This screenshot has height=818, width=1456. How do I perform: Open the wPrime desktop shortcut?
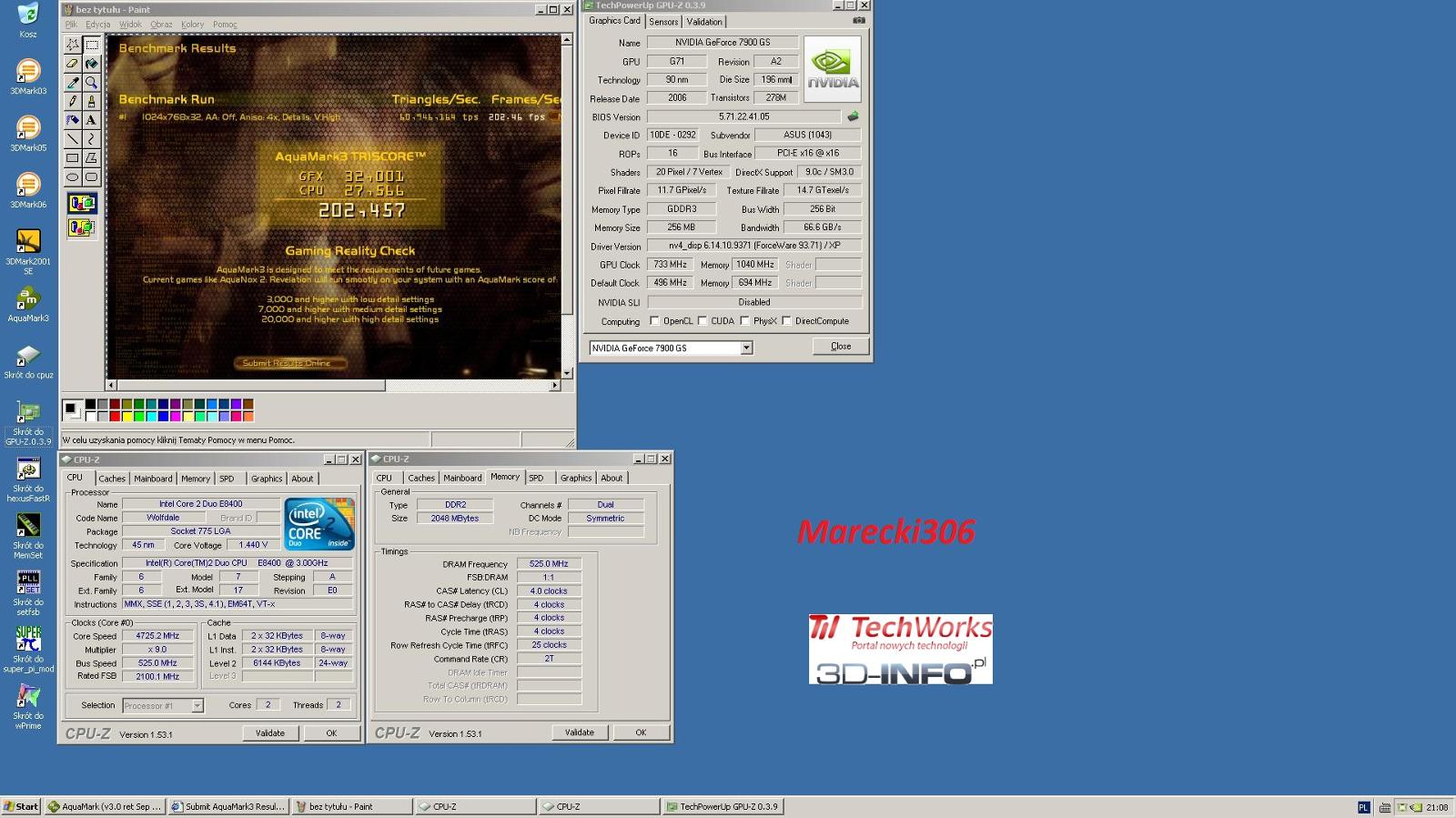[28, 706]
